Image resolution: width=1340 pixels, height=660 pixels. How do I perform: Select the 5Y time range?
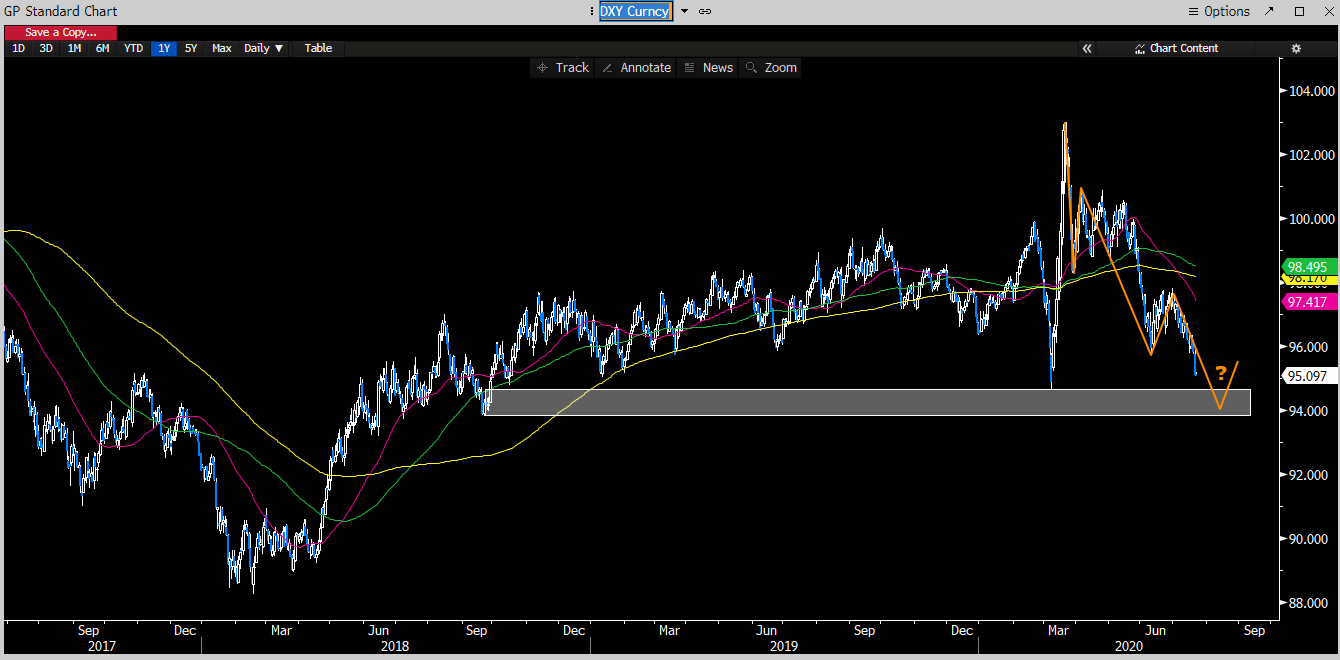(x=191, y=48)
